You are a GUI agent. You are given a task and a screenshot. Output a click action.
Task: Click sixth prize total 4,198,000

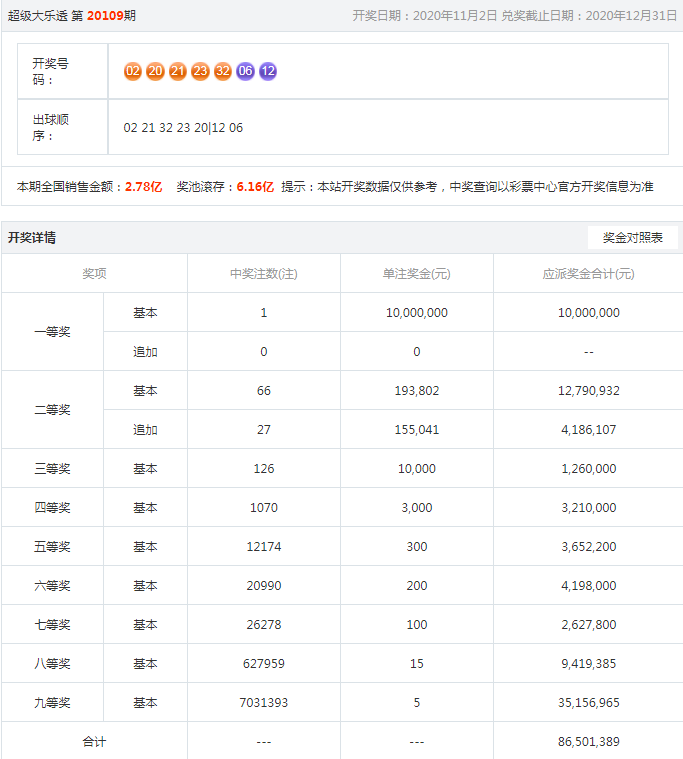tap(589, 586)
